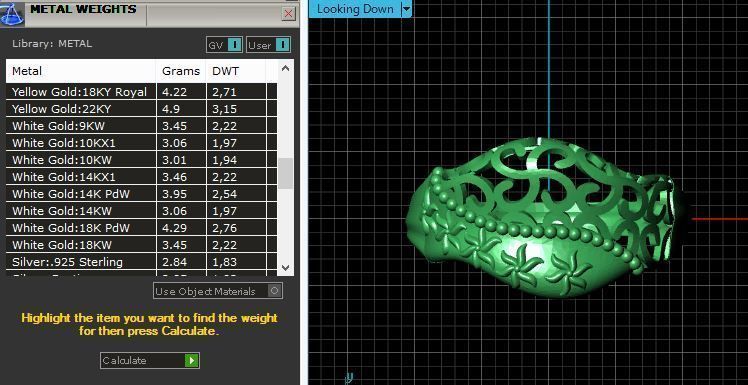
Task: Click the 4.29 grams value
Action: click(174, 228)
